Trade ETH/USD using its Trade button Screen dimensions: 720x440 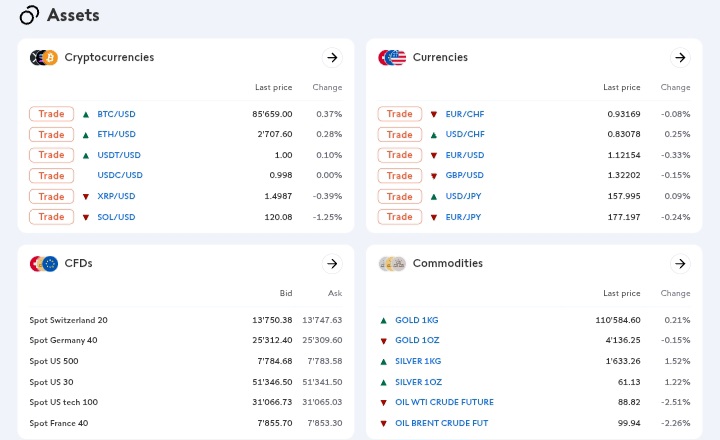[x=51, y=135]
